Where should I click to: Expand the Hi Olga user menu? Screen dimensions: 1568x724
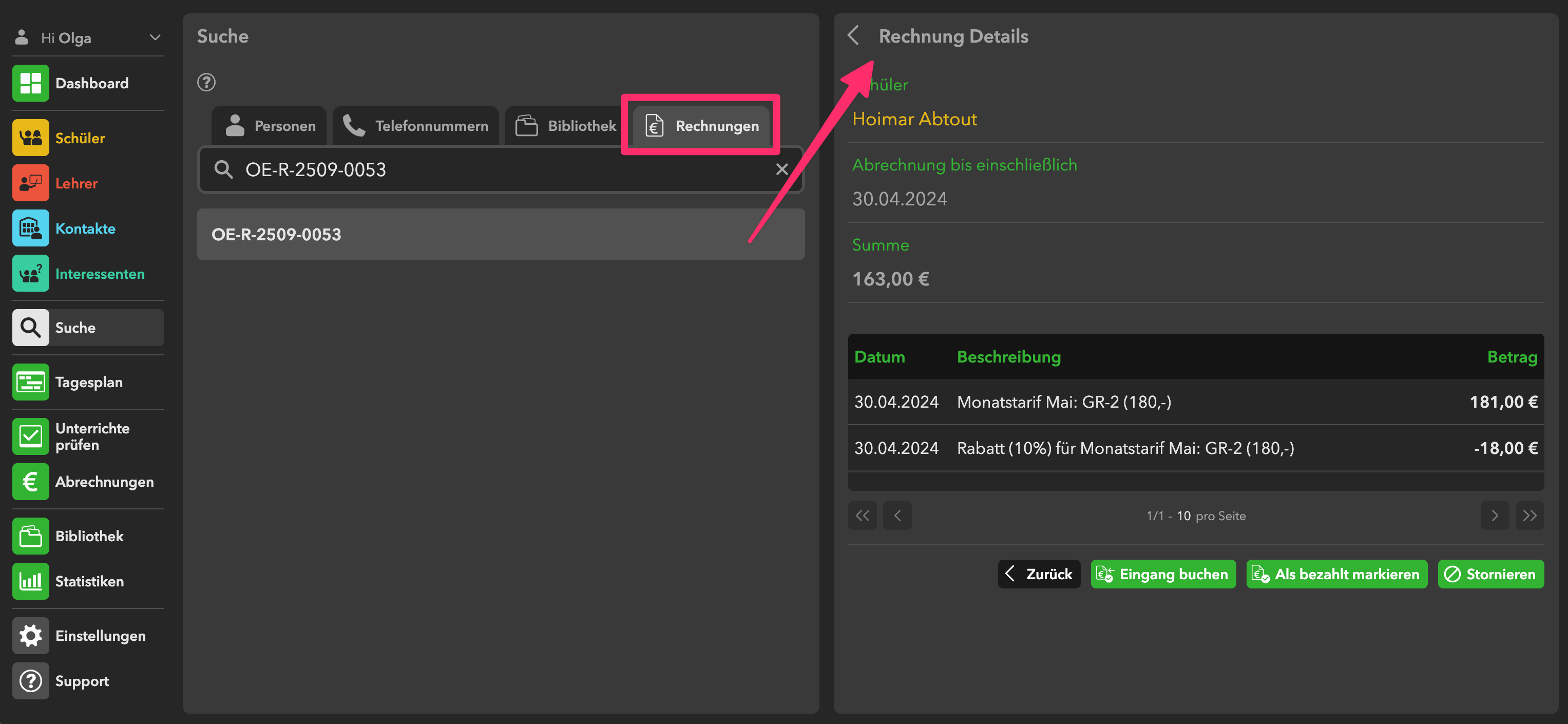click(155, 38)
